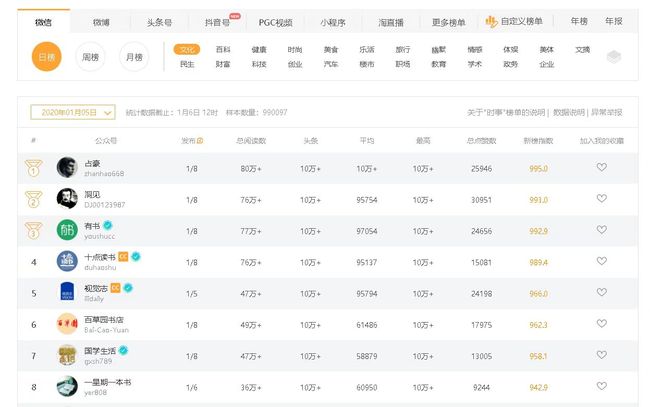Open 占豪's avatar image

click(67, 167)
